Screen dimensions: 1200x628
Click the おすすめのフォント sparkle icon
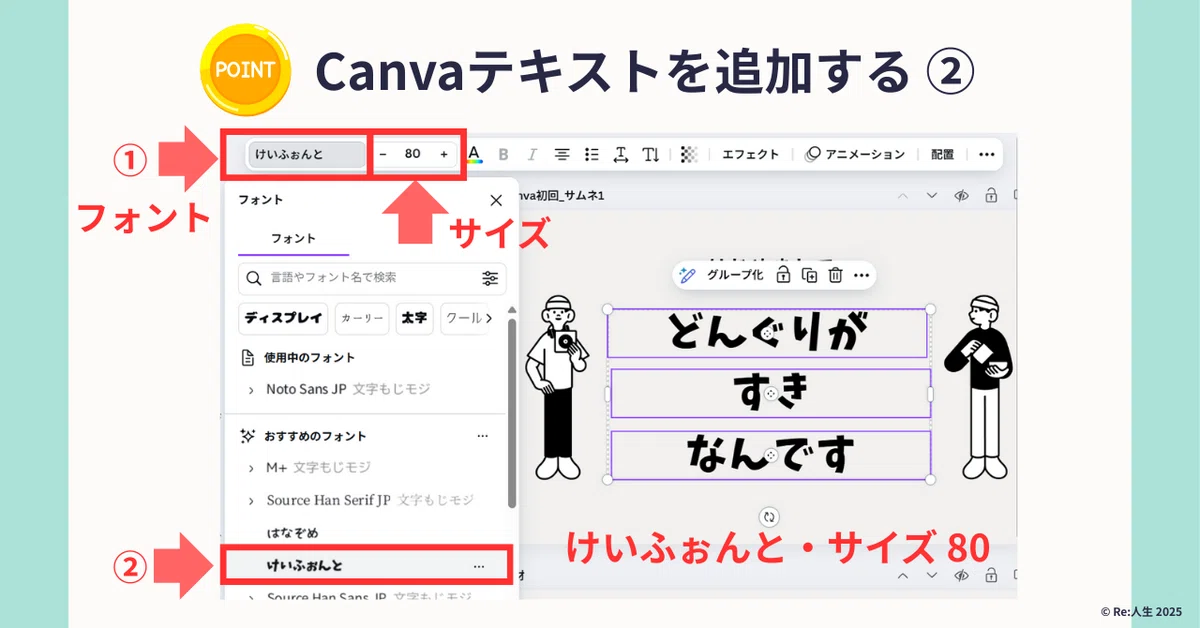click(248, 436)
